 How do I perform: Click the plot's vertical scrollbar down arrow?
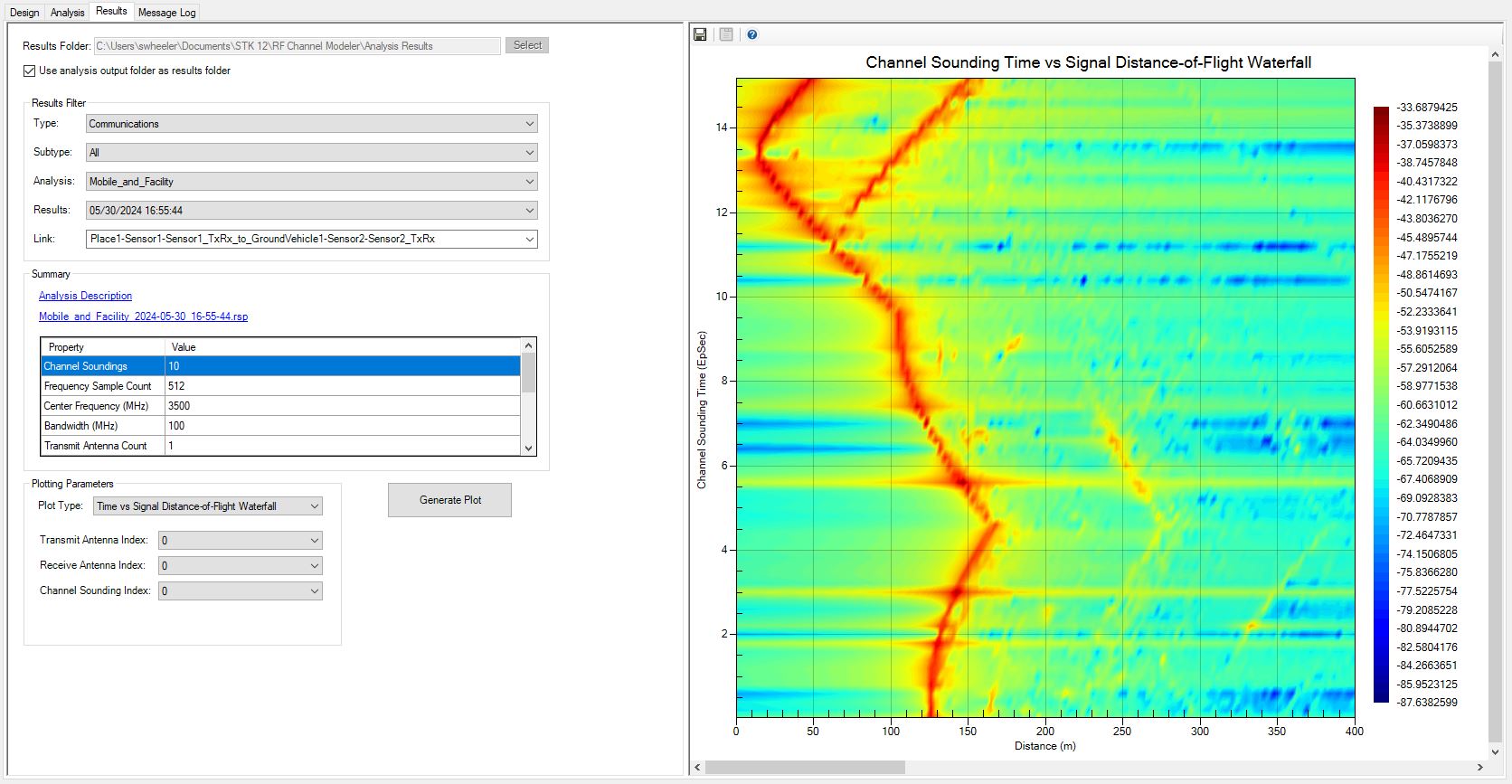tap(1495, 751)
